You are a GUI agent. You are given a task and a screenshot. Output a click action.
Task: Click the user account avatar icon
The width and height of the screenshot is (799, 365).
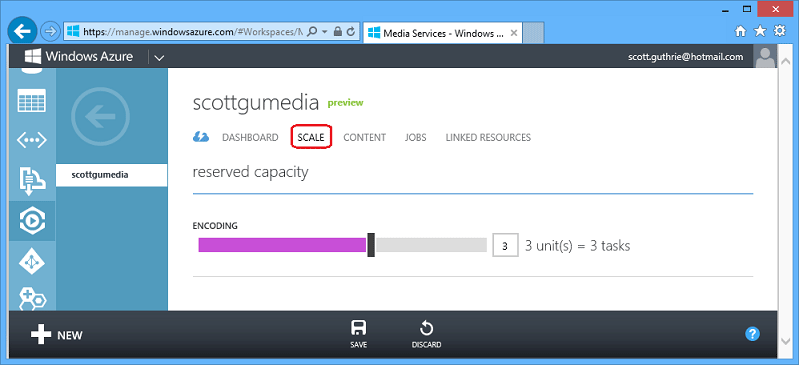pos(765,57)
